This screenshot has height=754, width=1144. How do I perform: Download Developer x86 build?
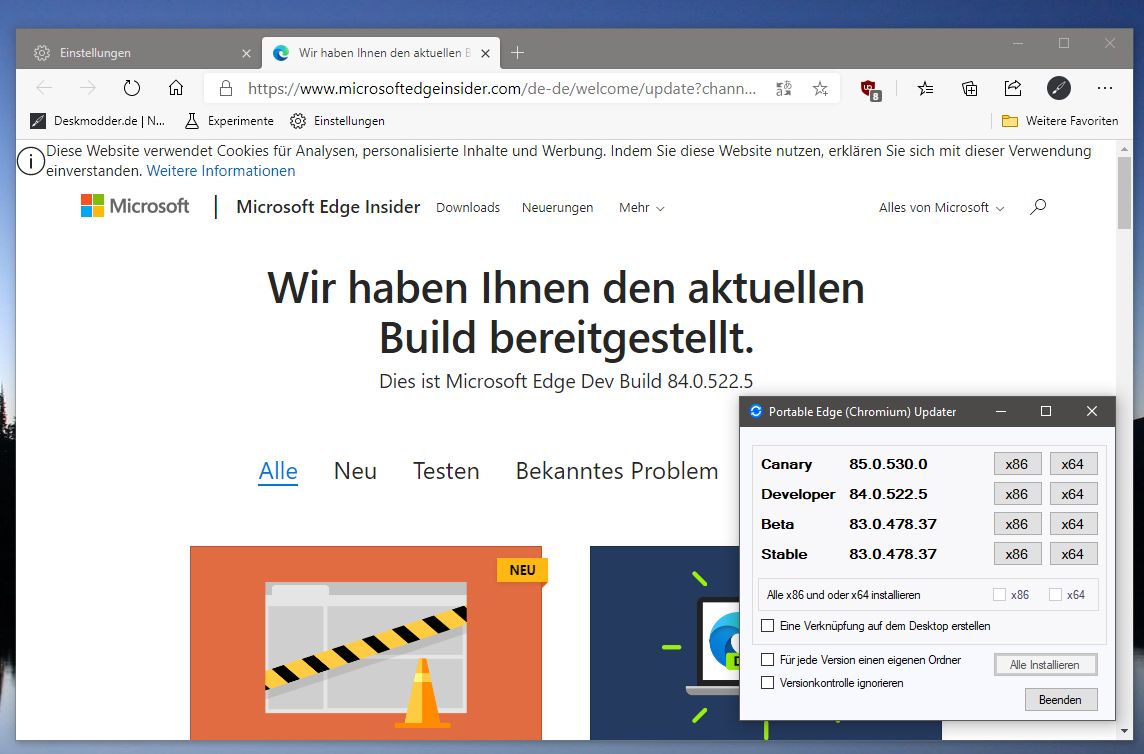(x=1017, y=494)
